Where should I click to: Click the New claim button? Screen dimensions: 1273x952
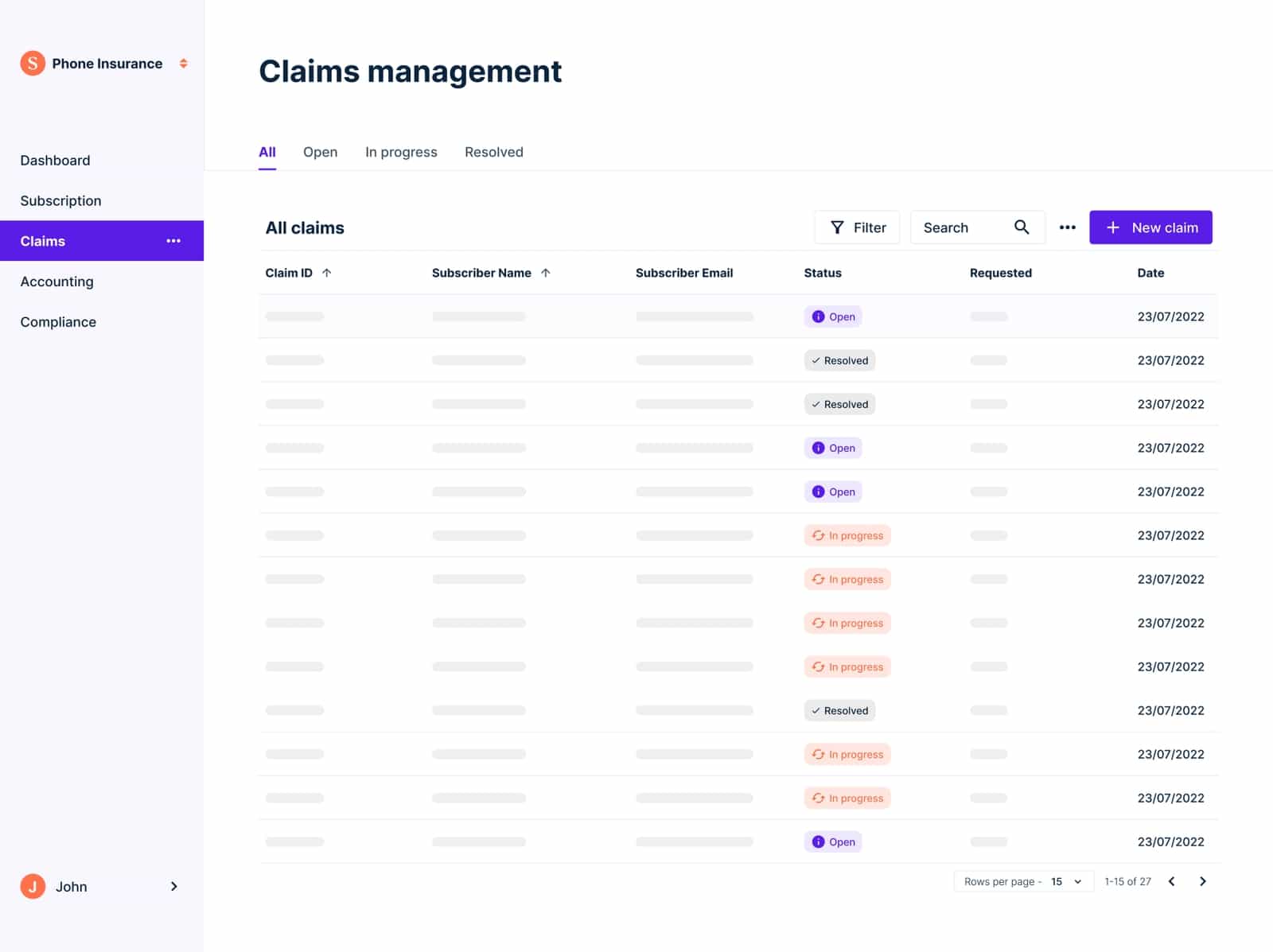point(1150,227)
